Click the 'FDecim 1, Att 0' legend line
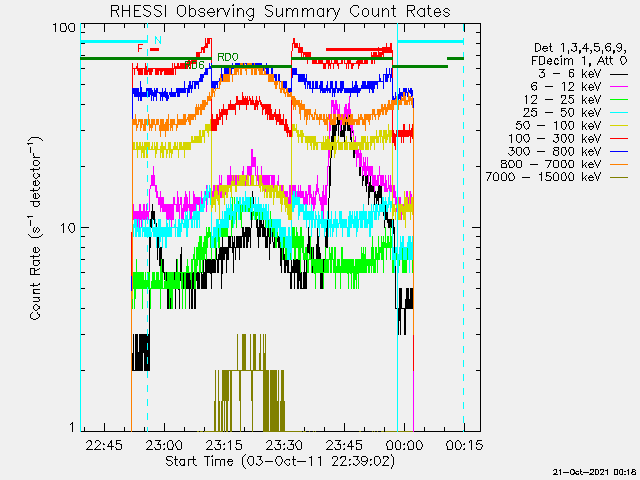Image resolution: width=640 pixels, height=480 pixels. coord(579,61)
